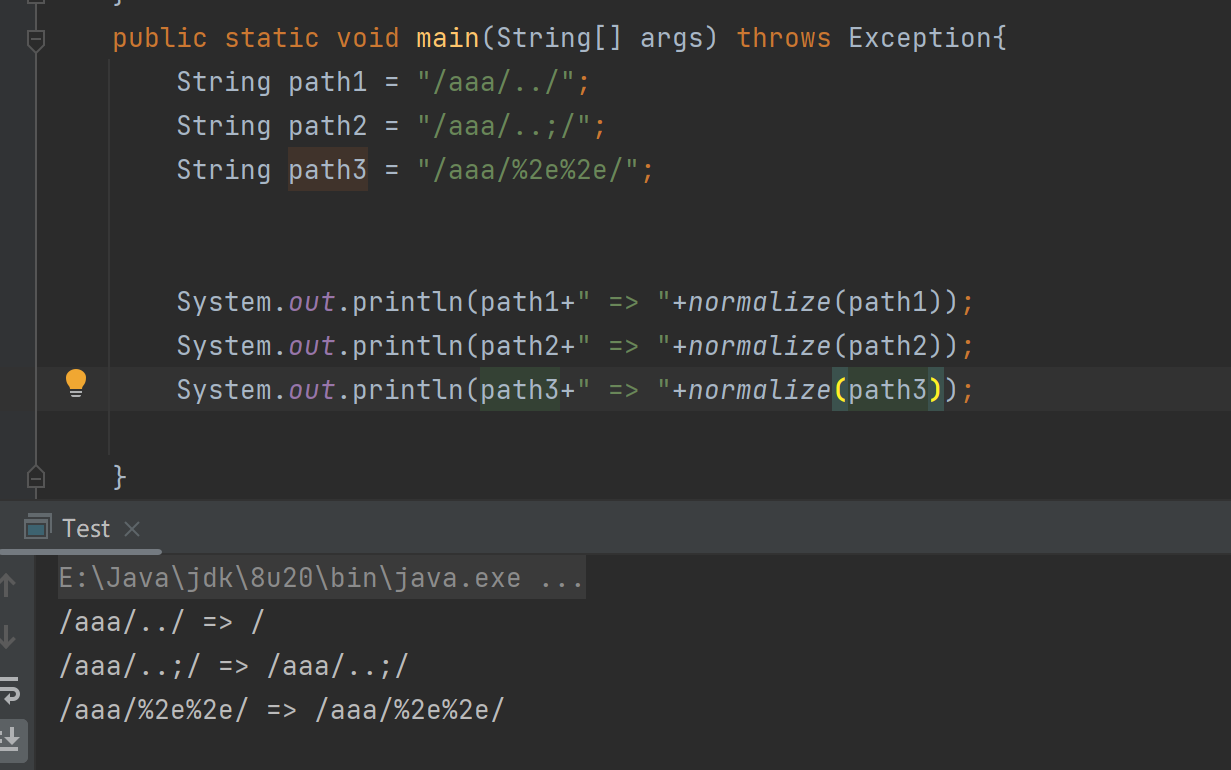Click the down arrow in the console sidebar
This screenshot has height=770, width=1231.
click(x=8, y=636)
